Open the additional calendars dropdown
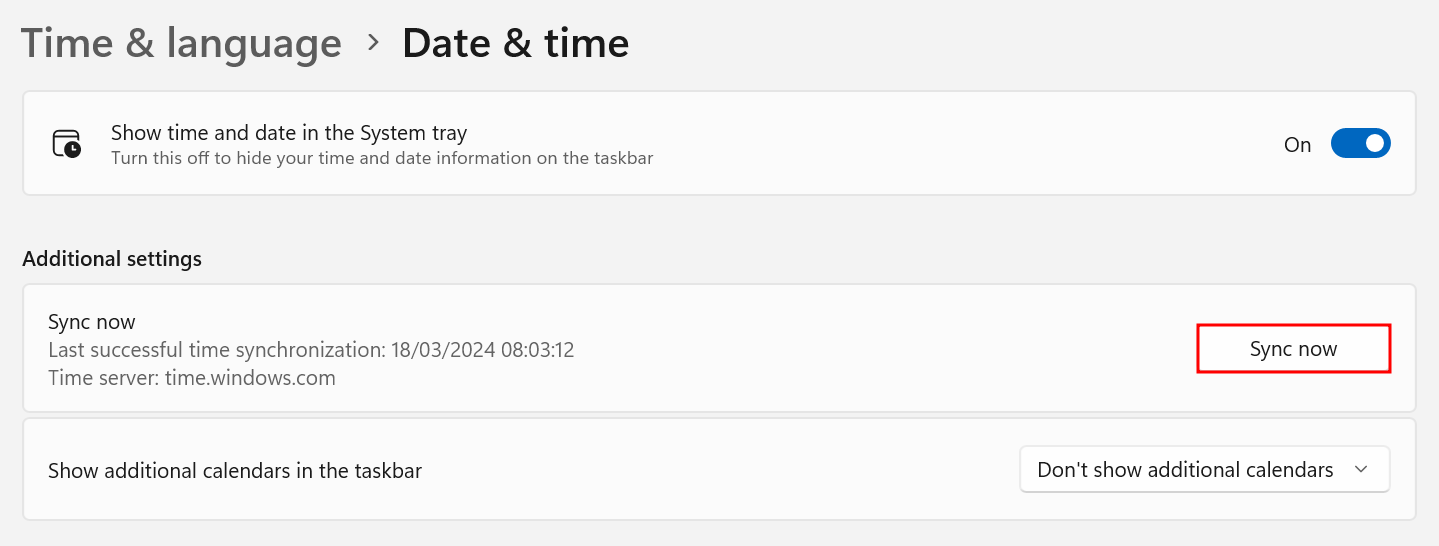The height and width of the screenshot is (546, 1439). point(1204,470)
